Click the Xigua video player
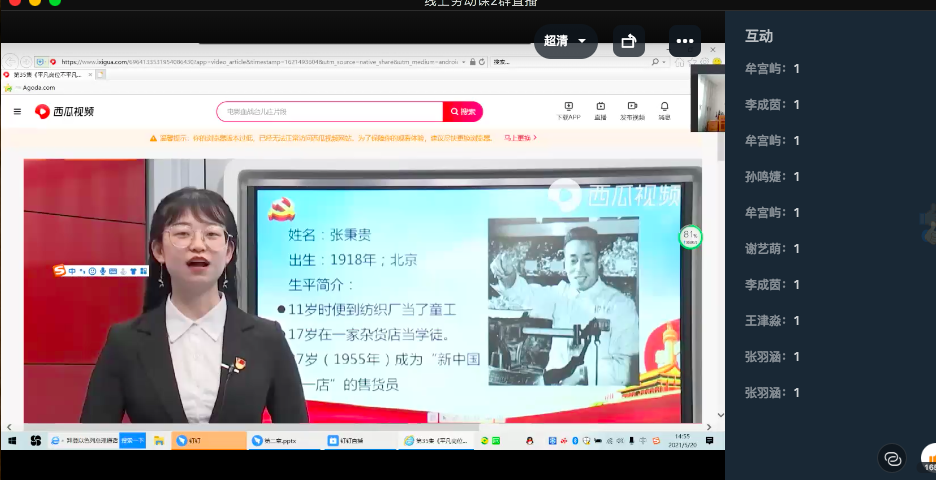This screenshot has height=480, width=936. [363, 291]
